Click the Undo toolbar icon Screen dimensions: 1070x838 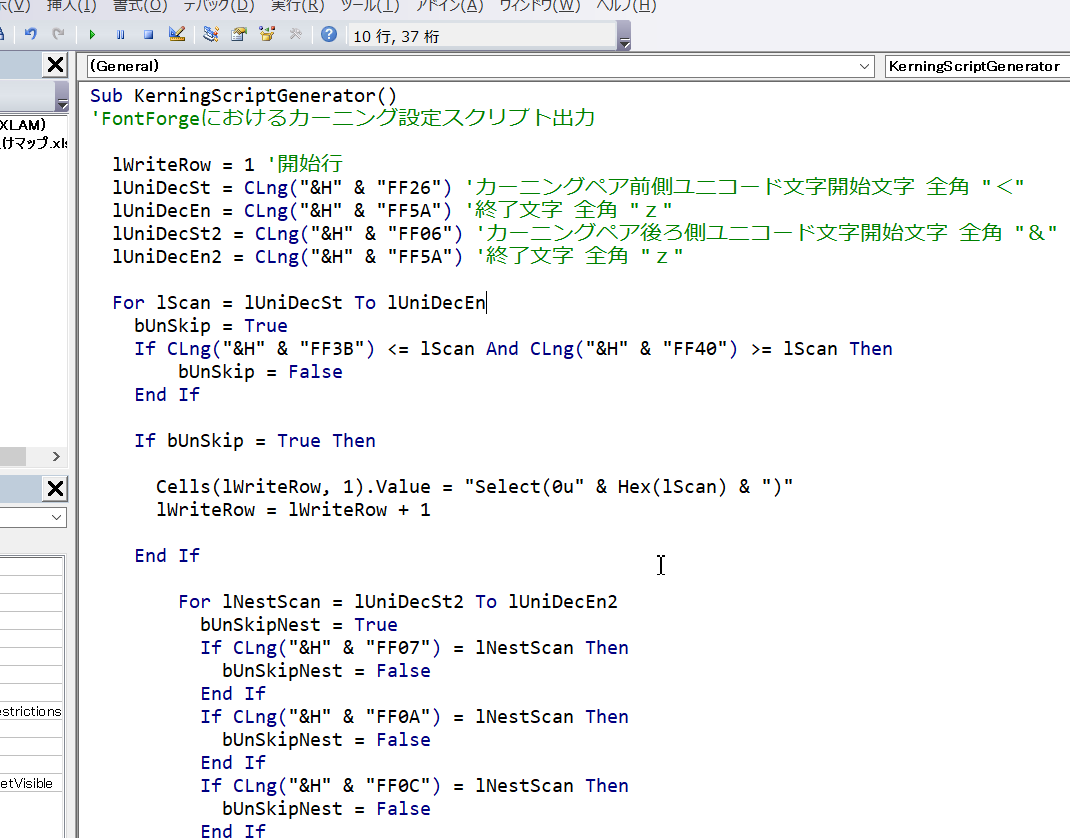pos(30,35)
